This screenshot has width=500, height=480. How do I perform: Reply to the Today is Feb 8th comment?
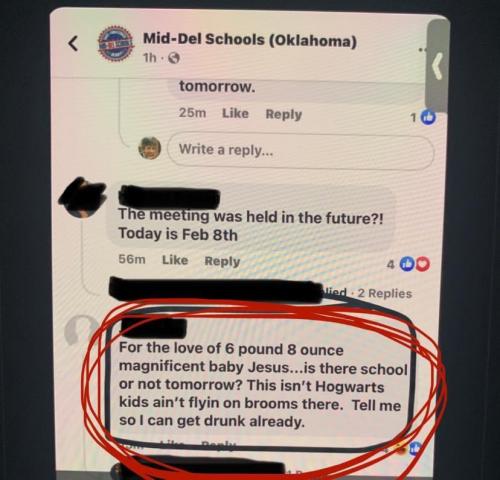point(222,261)
